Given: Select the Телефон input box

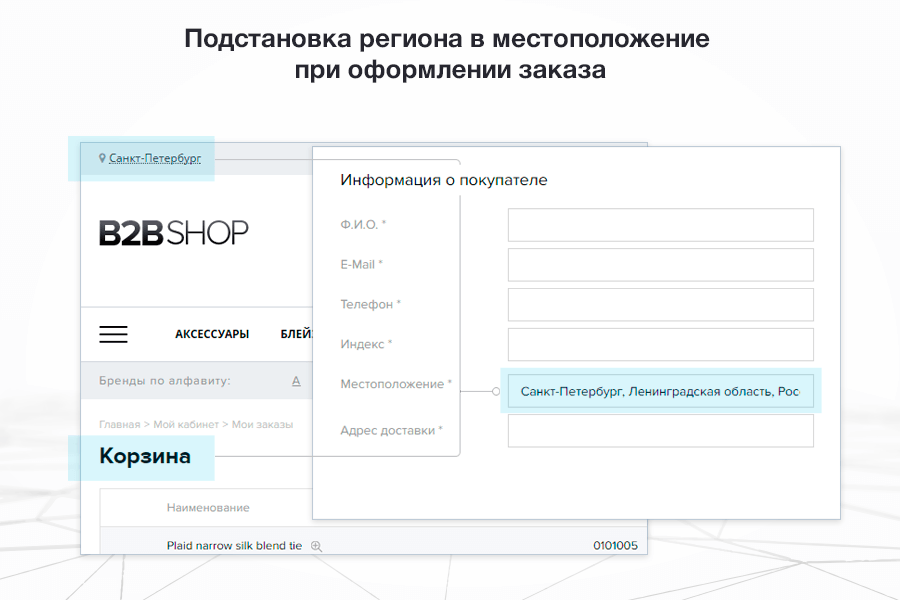Looking at the screenshot, I should 661,304.
